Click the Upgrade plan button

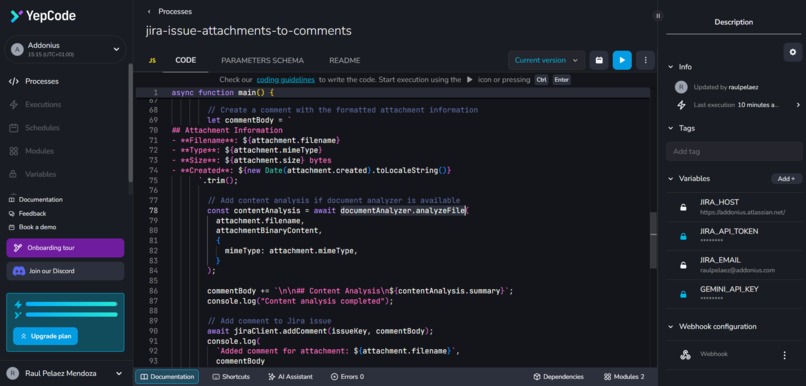[45, 336]
